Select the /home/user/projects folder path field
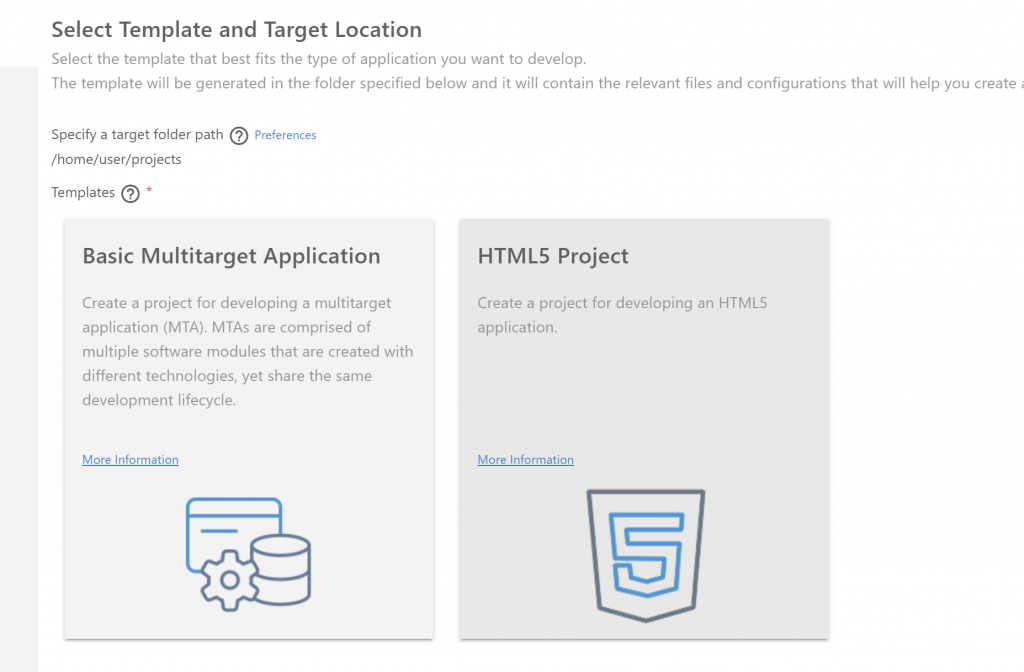The image size is (1024, 672). pyautogui.click(x=116, y=159)
